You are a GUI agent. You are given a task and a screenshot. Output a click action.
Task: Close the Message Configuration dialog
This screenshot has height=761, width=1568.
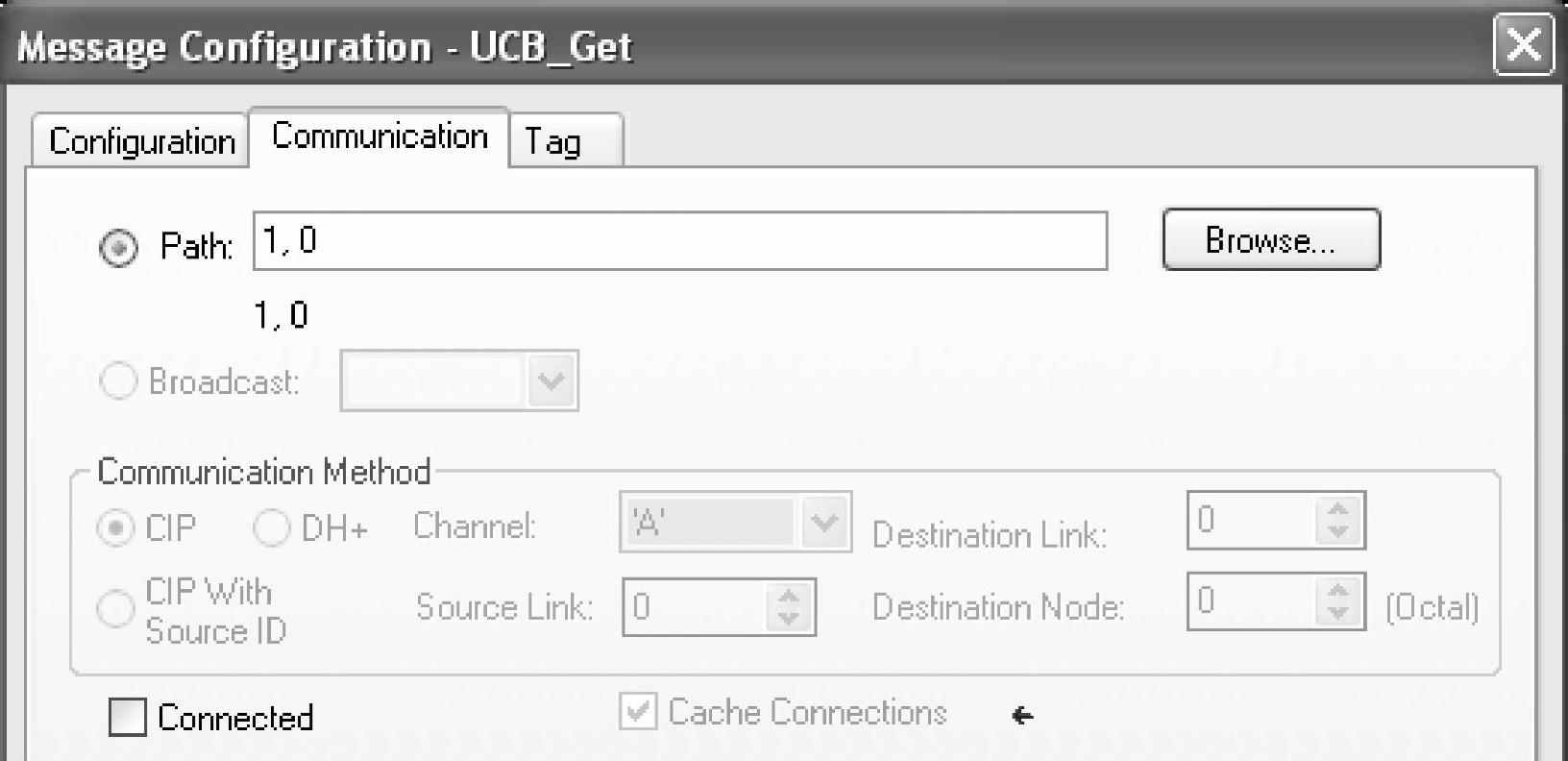point(1523,45)
